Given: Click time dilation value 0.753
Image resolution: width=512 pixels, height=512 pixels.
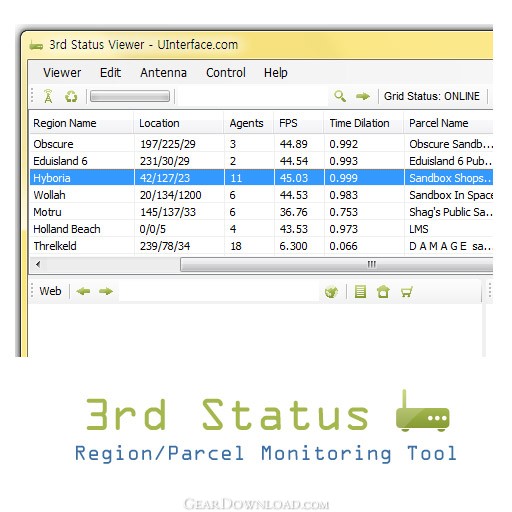Looking at the screenshot, I should [343, 212].
